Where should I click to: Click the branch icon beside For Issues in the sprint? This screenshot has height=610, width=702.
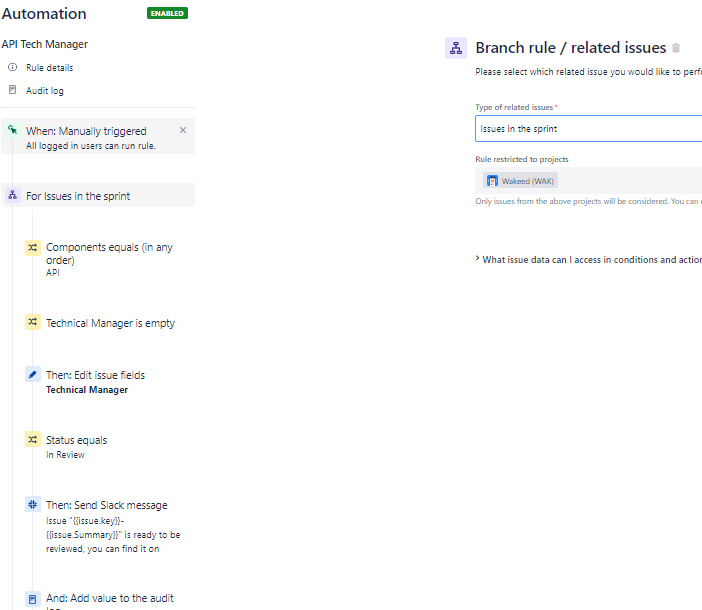pyautogui.click(x=12, y=196)
